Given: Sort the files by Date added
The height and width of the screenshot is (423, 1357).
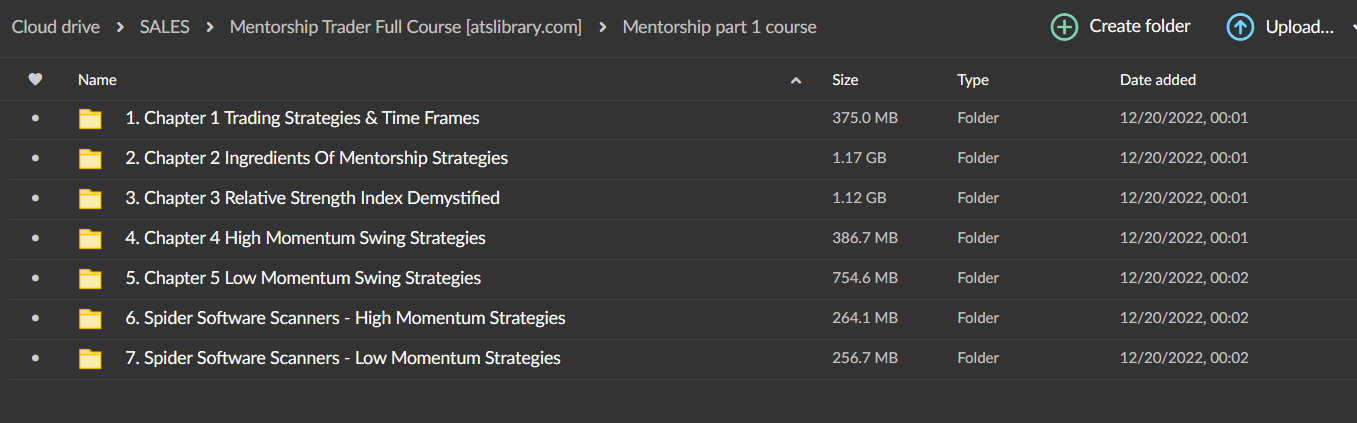Looking at the screenshot, I should point(1157,80).
